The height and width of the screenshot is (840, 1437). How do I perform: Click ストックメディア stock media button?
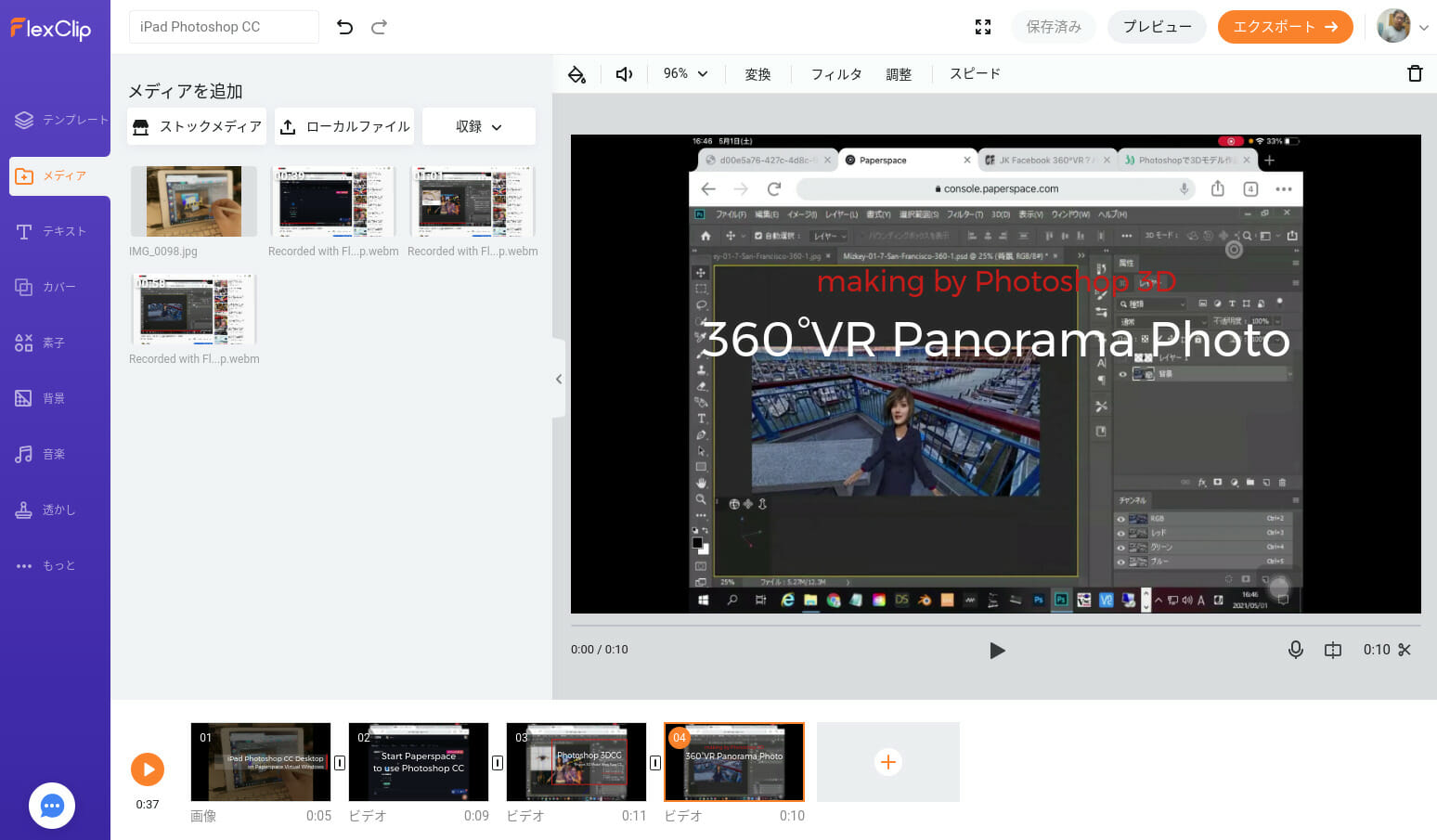point(197,126)
